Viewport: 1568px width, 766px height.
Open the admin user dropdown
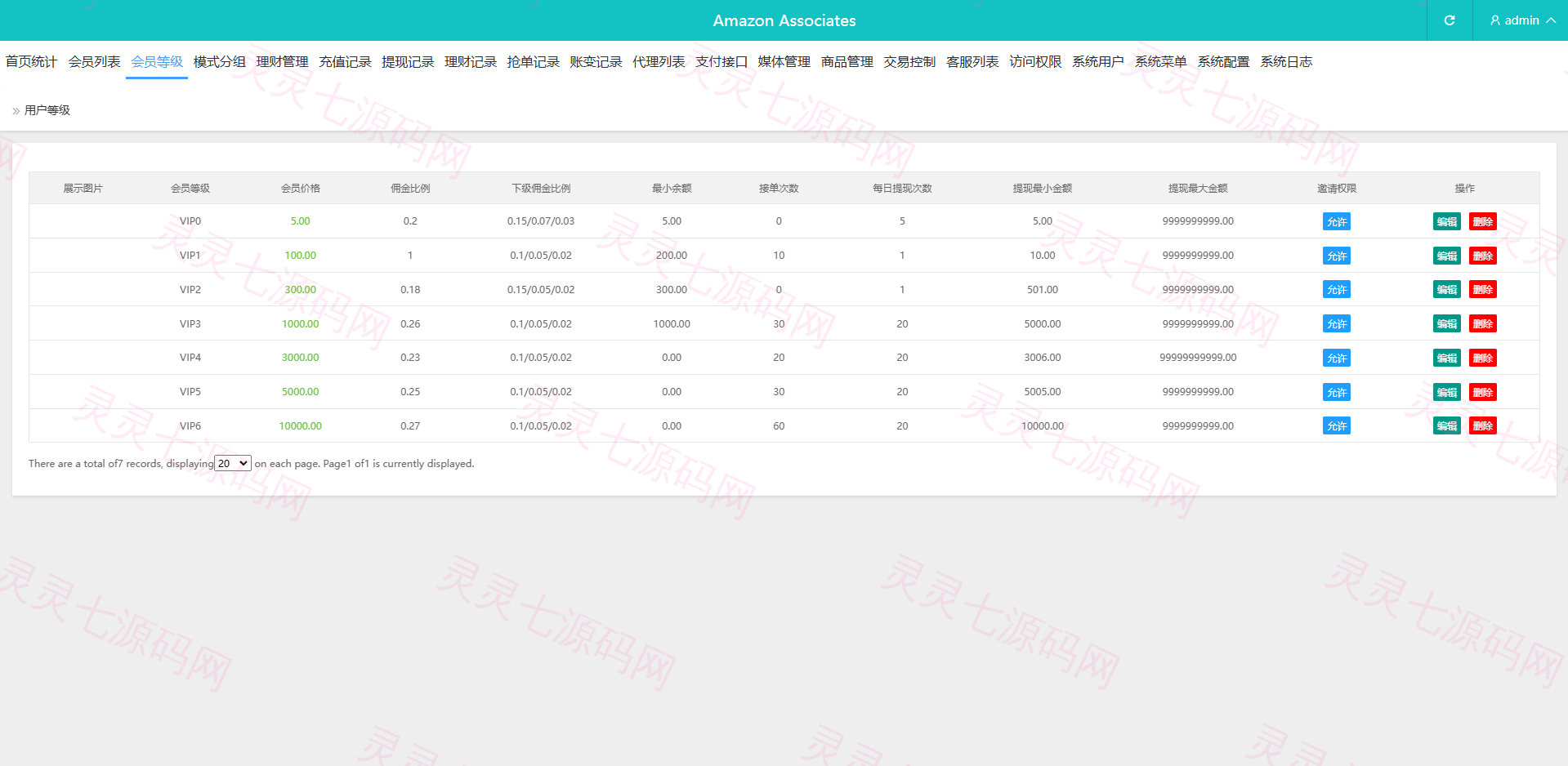[1522, 20]
